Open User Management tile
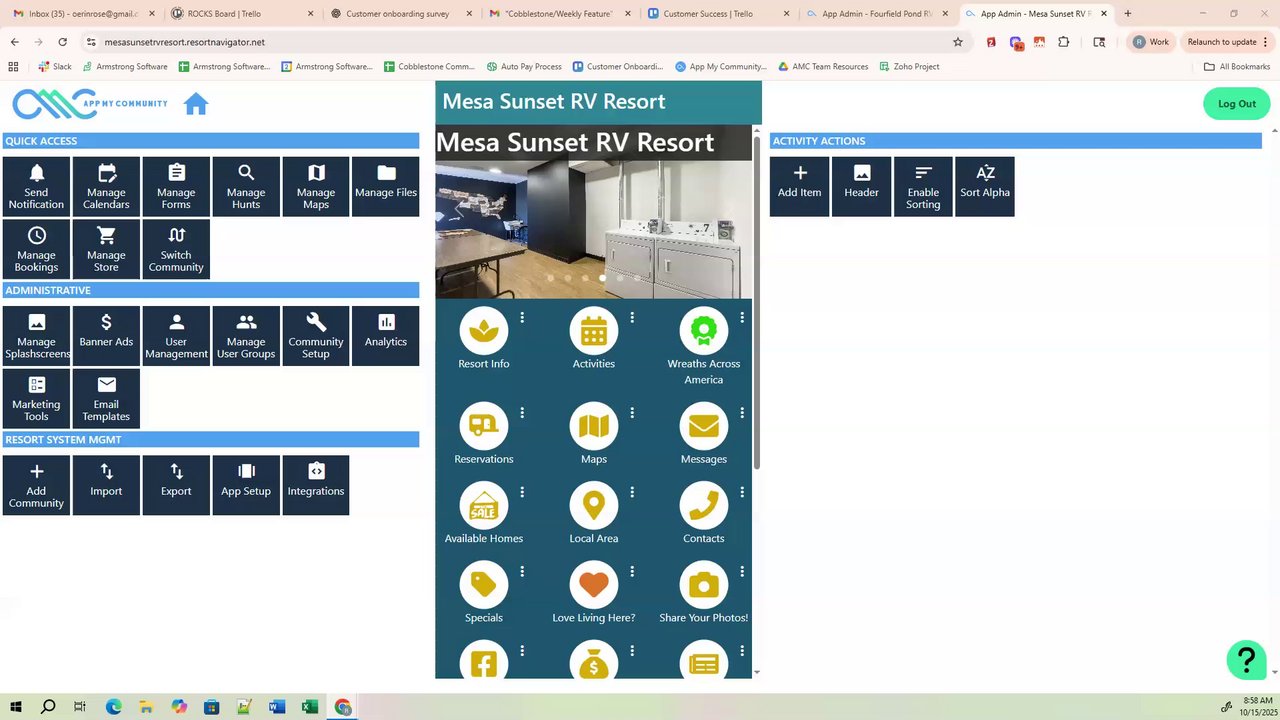Viewport: 1280px width, 720px height. pos(176,336)
